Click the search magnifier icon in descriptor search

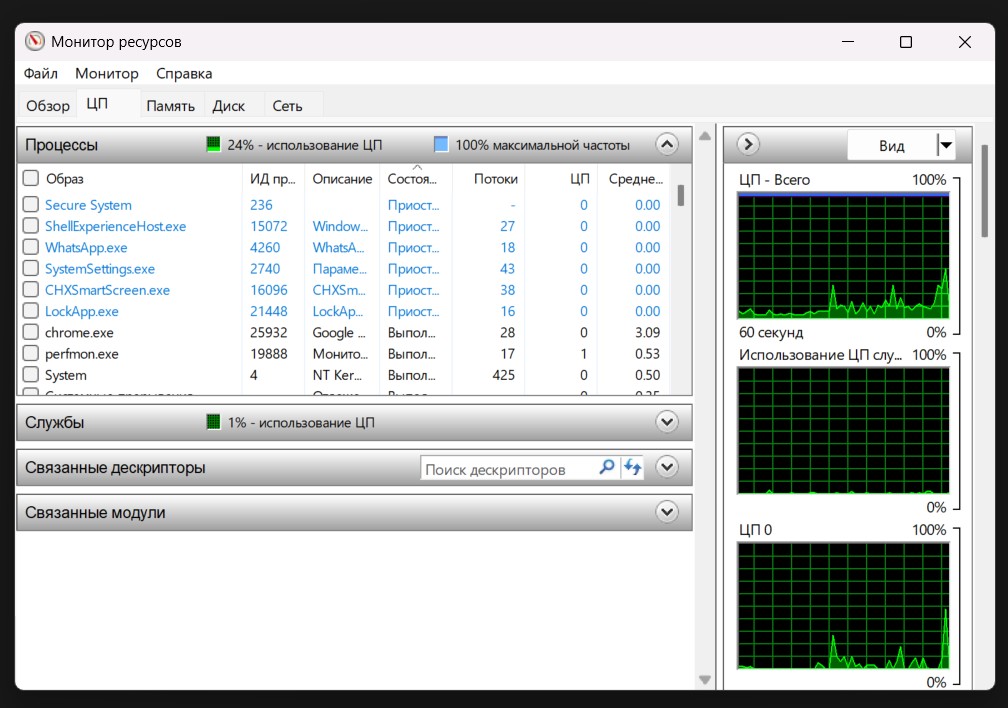tap(606, 467)
